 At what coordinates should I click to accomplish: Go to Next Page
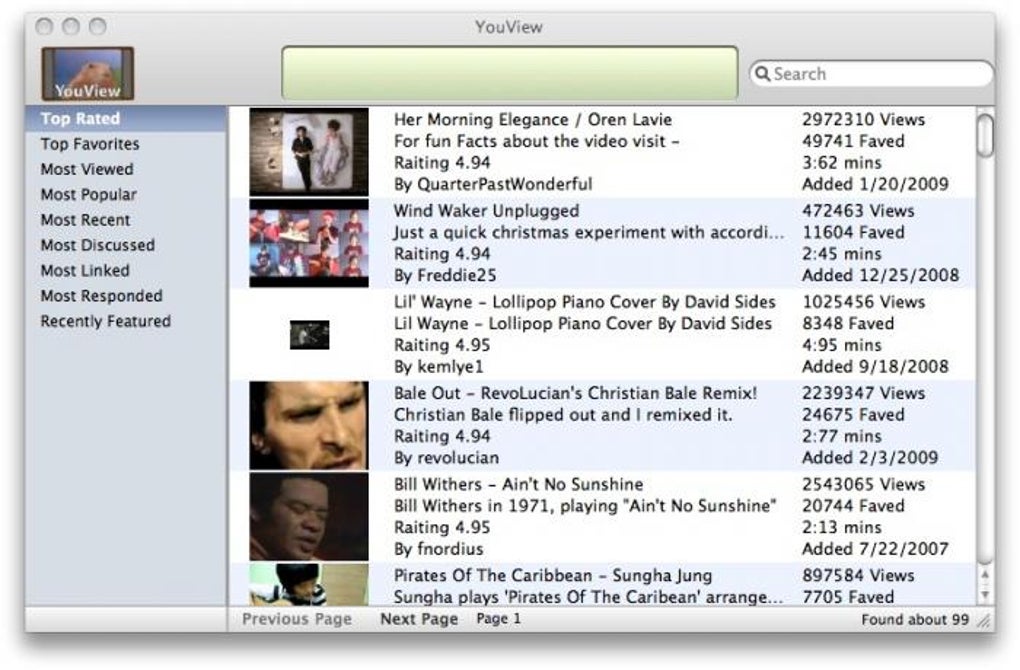(419, 619)
